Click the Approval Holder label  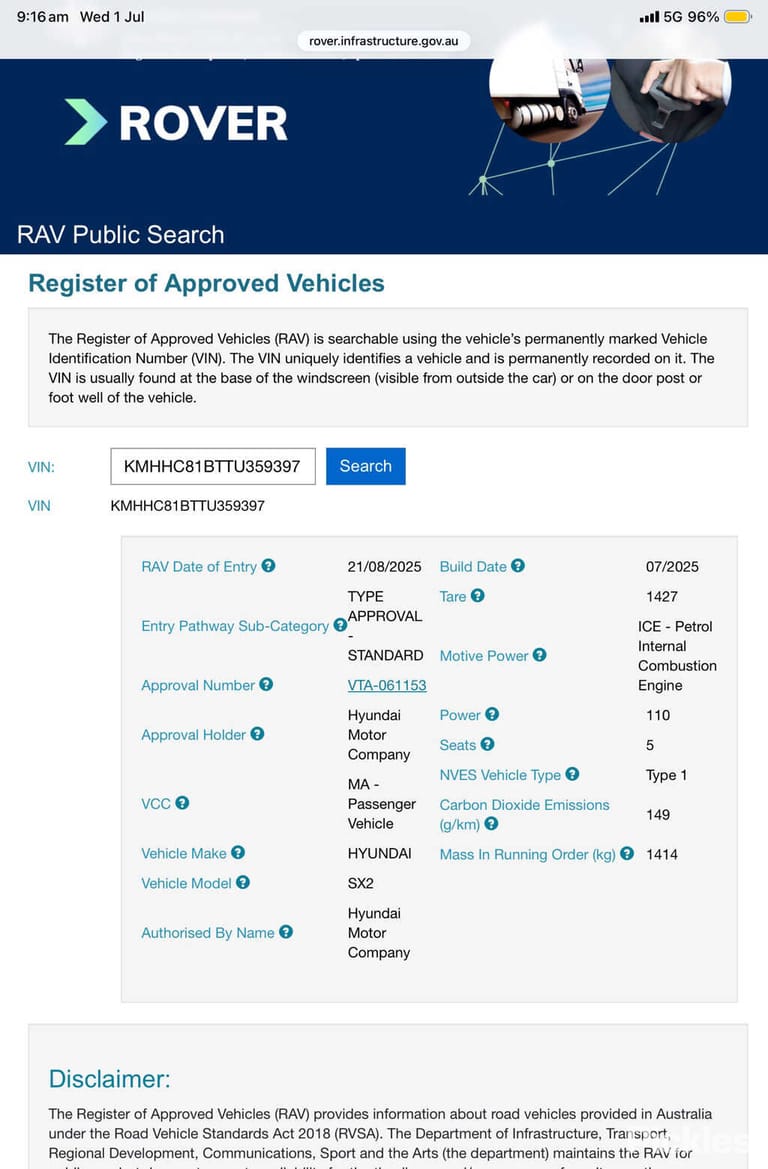click(194, 735)
